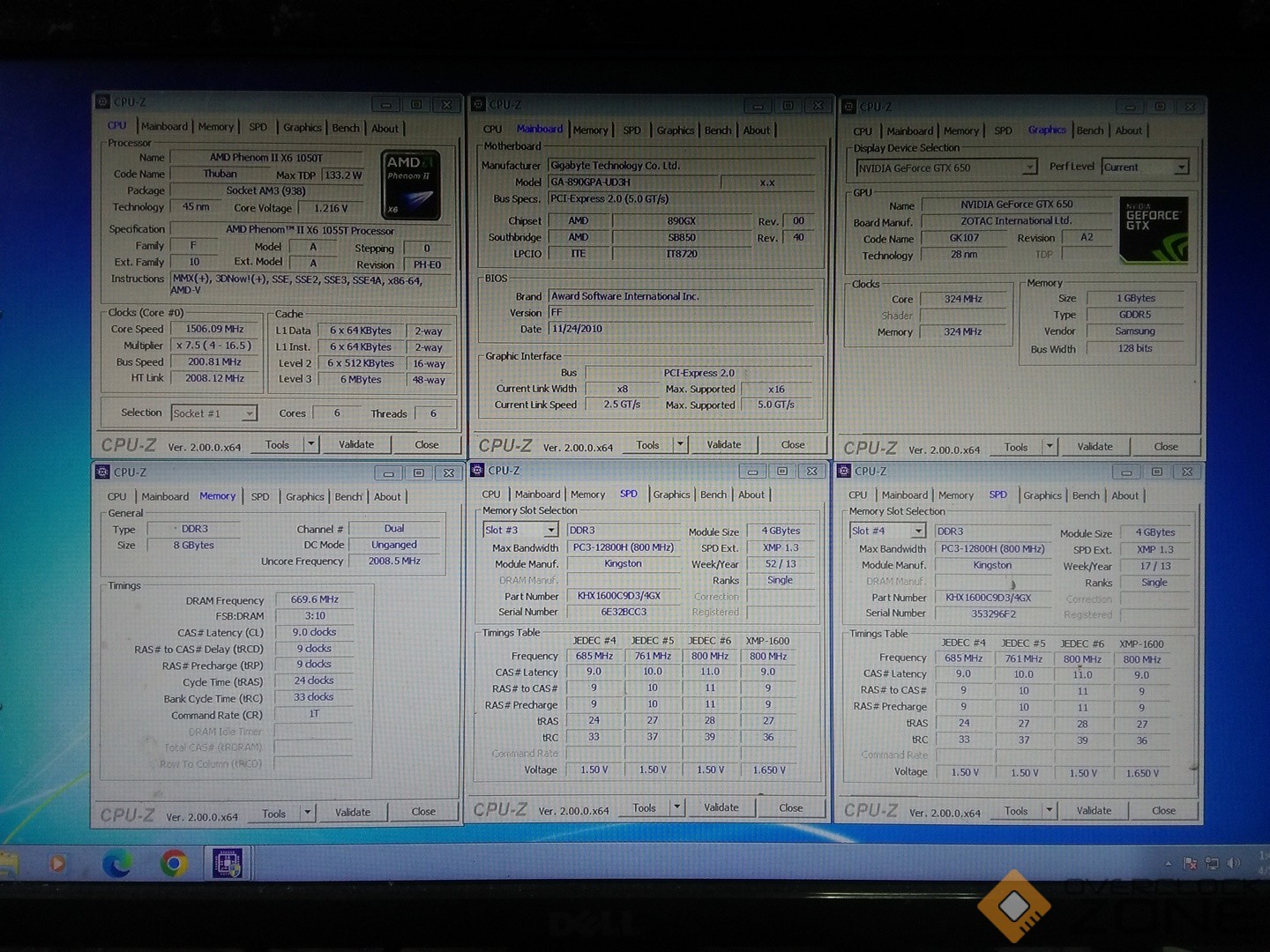The image size is (1270, 952).
Task: Expand Tools arrow in Slot #3 SPD window
Action: [676, 807]
